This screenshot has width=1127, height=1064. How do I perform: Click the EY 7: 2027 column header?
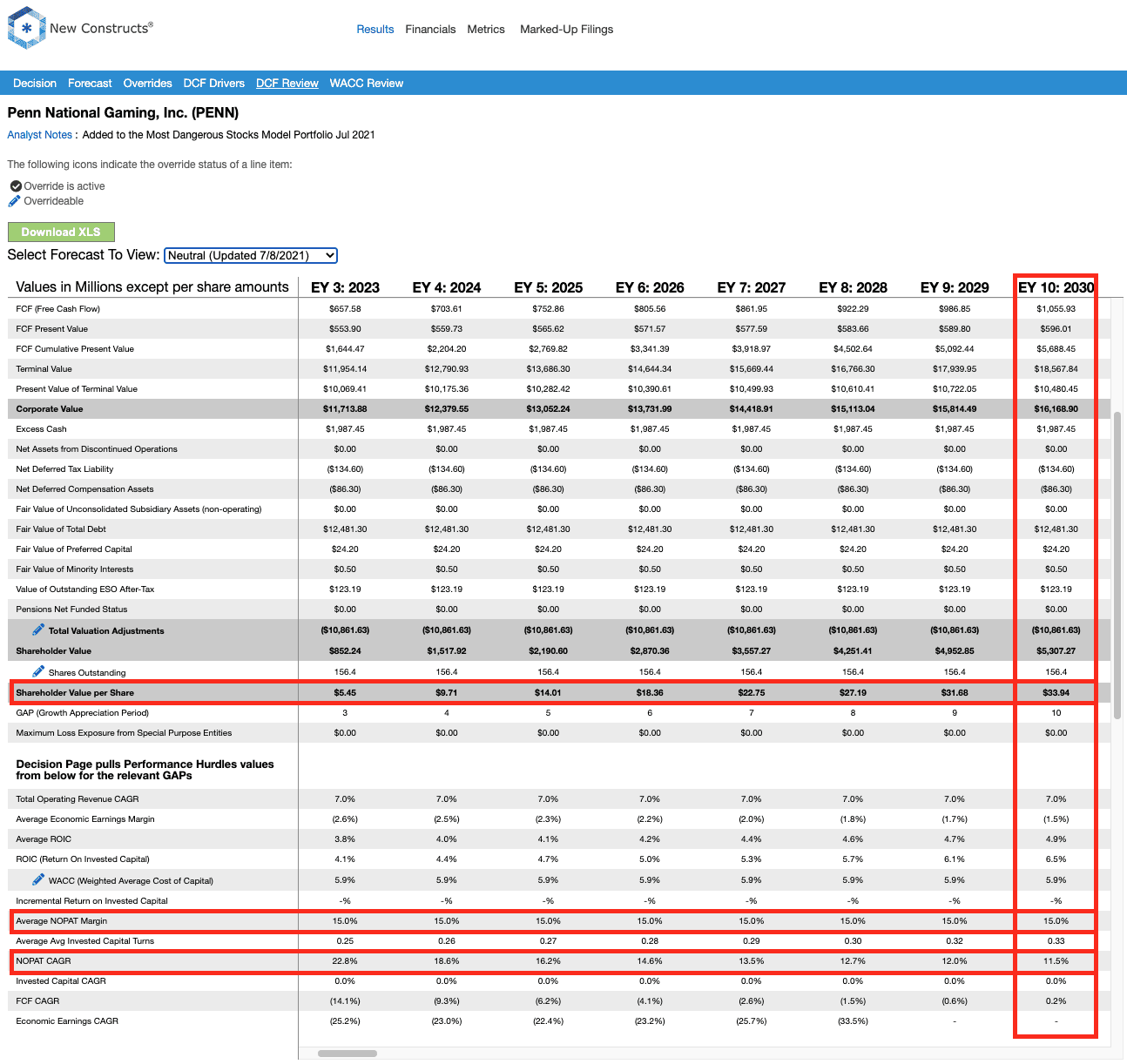752,287
